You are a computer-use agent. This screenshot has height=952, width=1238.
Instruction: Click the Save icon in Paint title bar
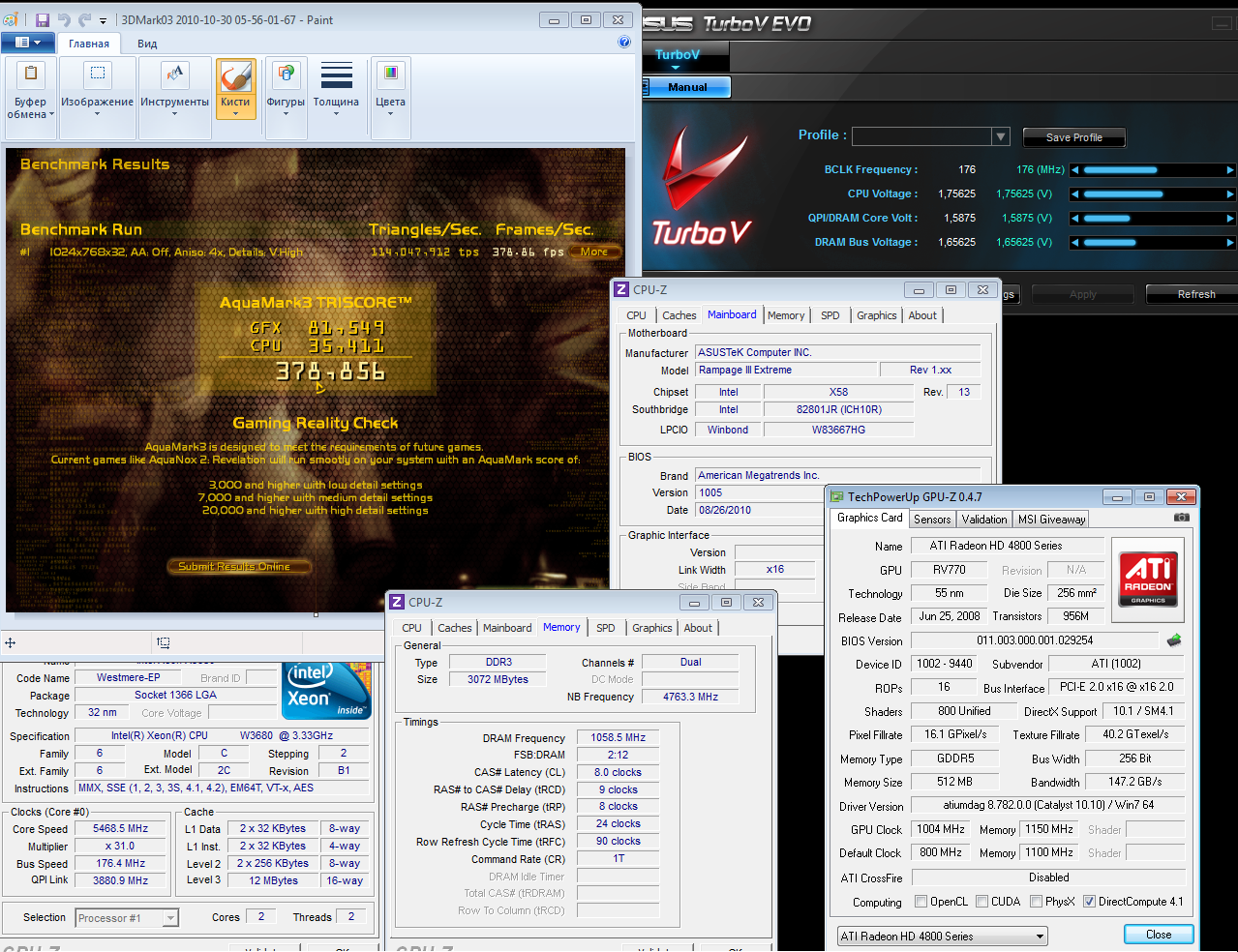(x=43, y=19)
